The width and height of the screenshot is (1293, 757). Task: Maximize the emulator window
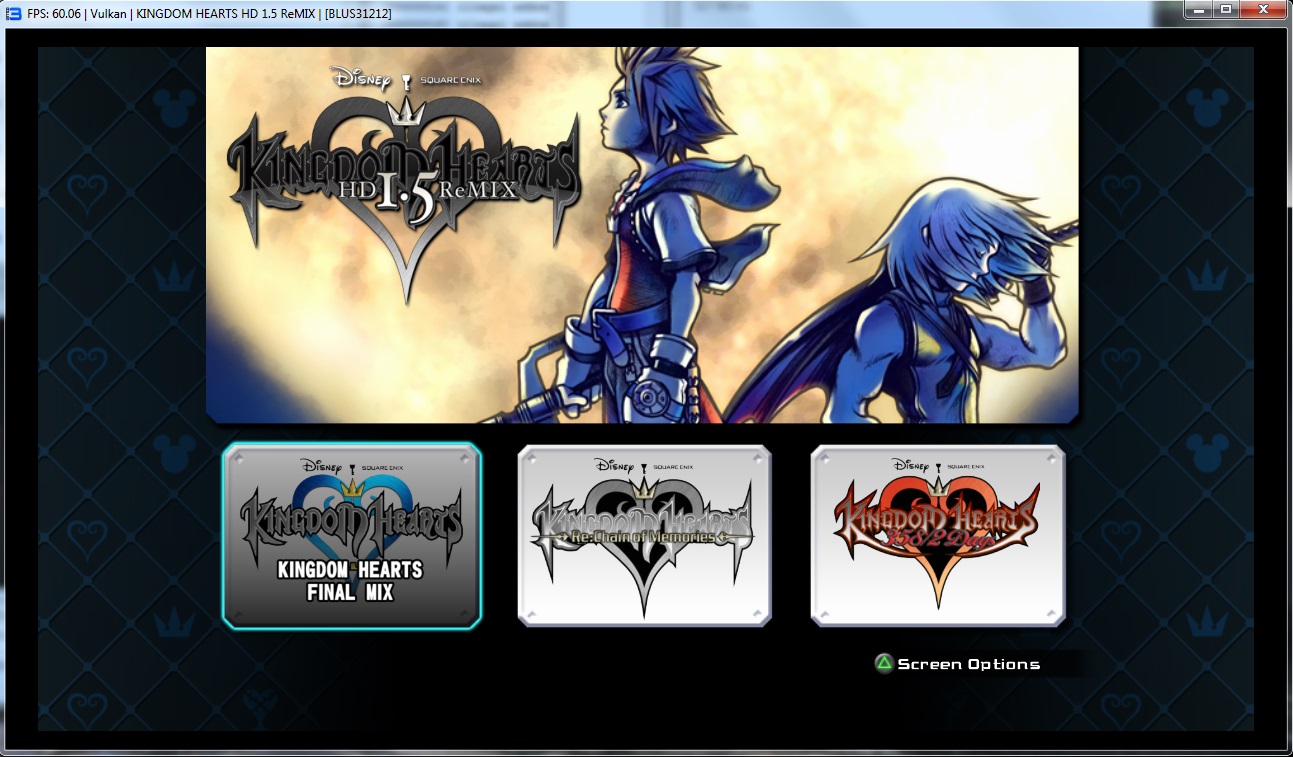pyautogui.click(x=1225, y=9)
